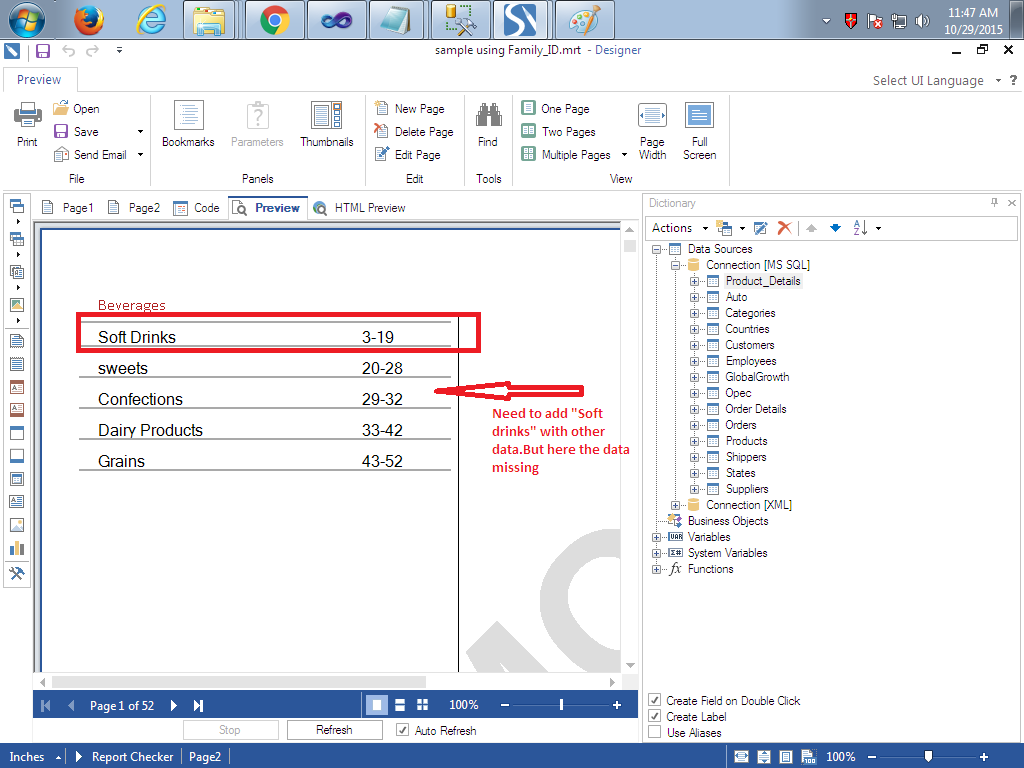The width and height of the screenshot is (1024, 768).
Task: Open toolbox settings wrench icon
Action: tap(17, 573)
